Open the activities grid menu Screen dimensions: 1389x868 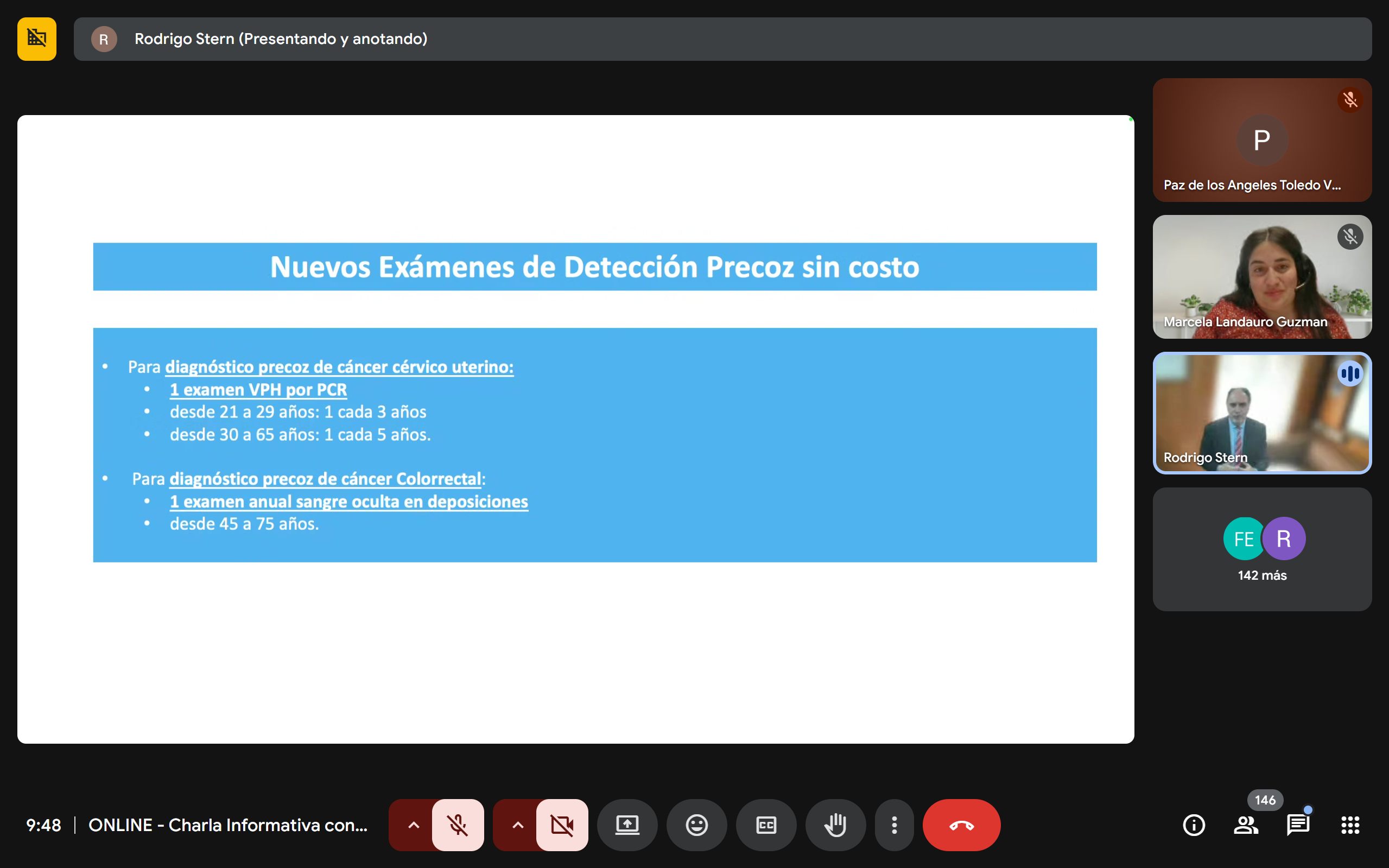1350,825
